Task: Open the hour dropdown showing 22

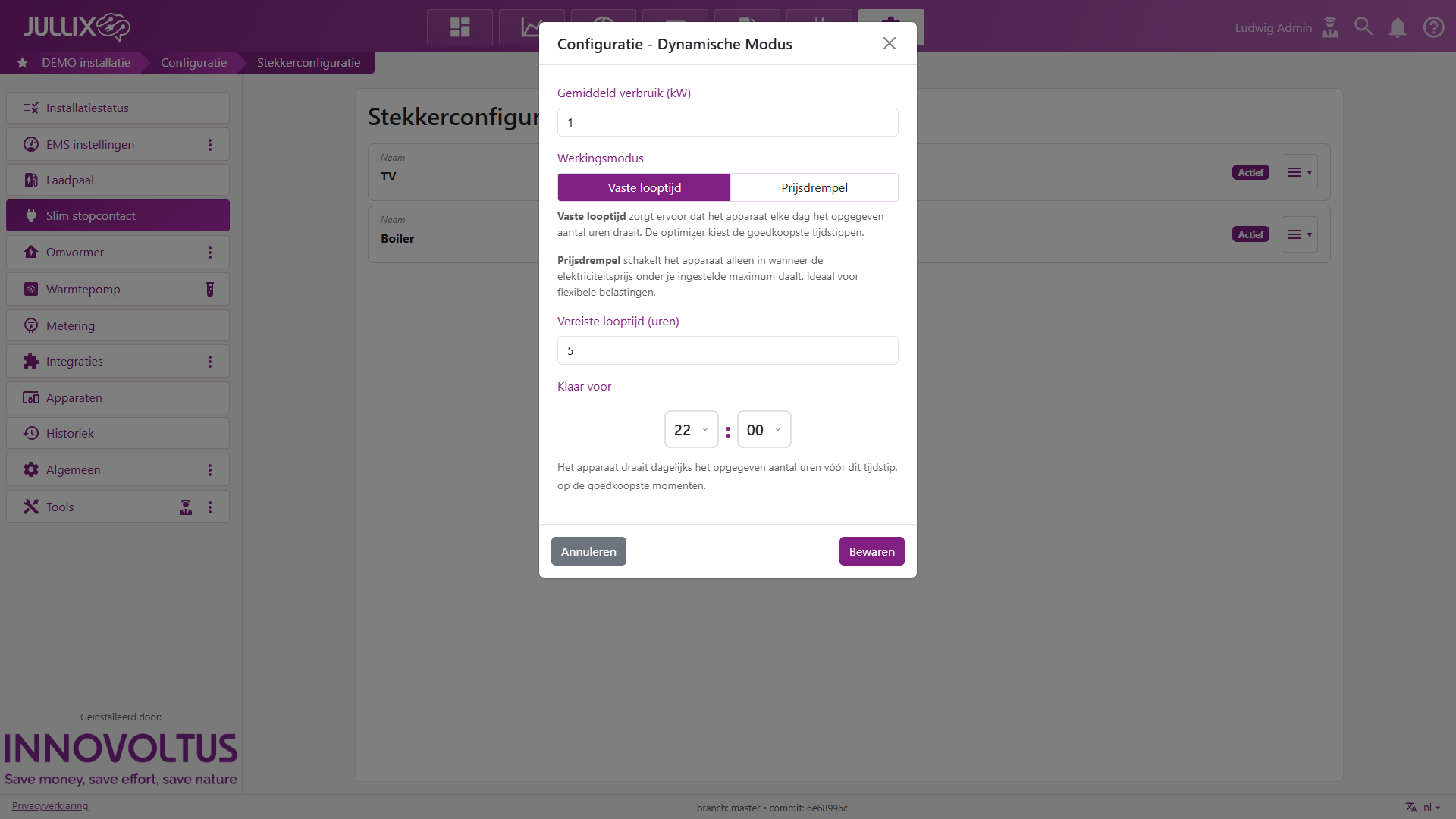Action: point(691,430)
